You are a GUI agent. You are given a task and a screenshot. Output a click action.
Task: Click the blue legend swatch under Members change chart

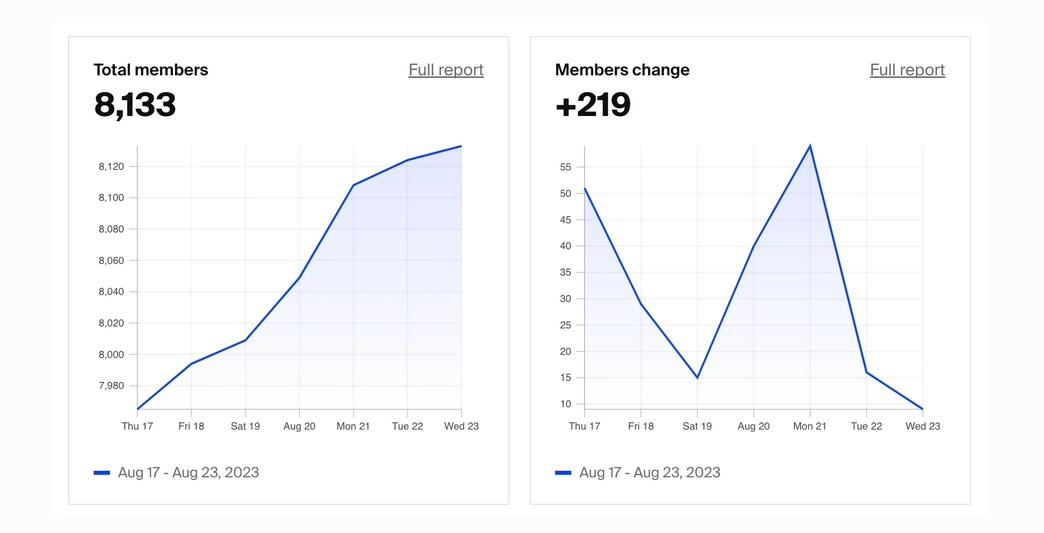click(563, 472)
